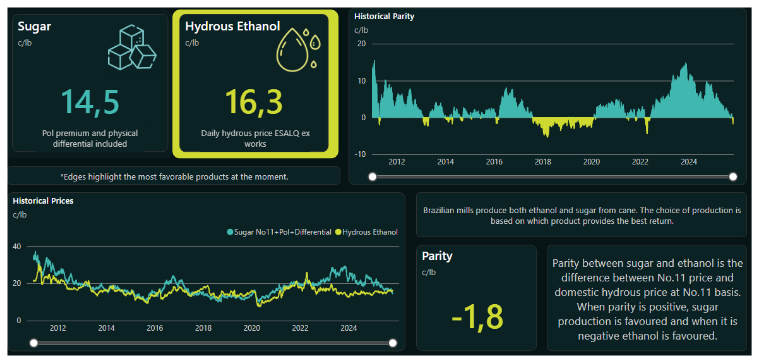Open the highlighted Hydrous Ethanol card
762x364 pixels.
(x=256, y=84)
